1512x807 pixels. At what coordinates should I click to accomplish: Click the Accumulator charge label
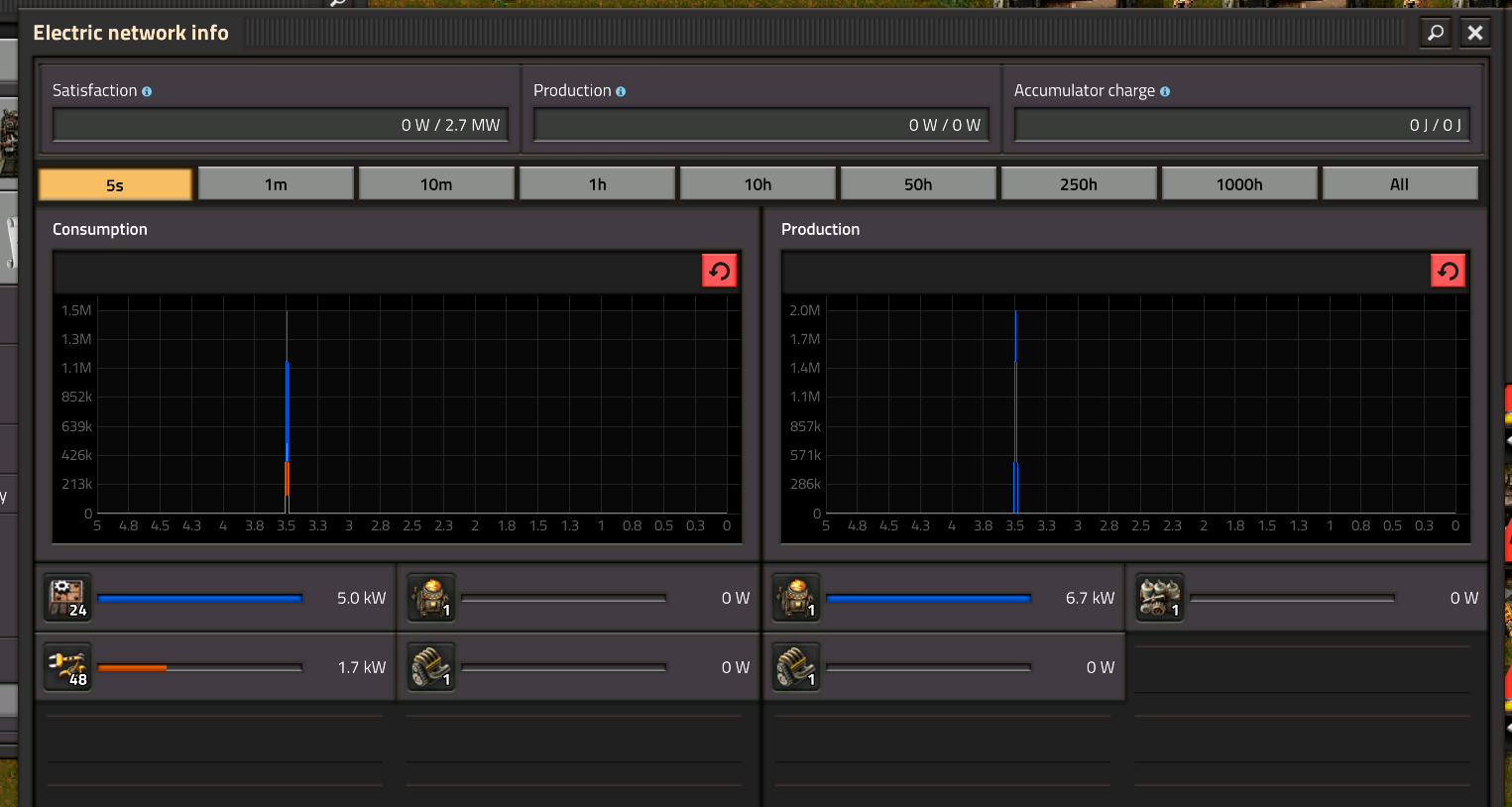(1085, 90)
